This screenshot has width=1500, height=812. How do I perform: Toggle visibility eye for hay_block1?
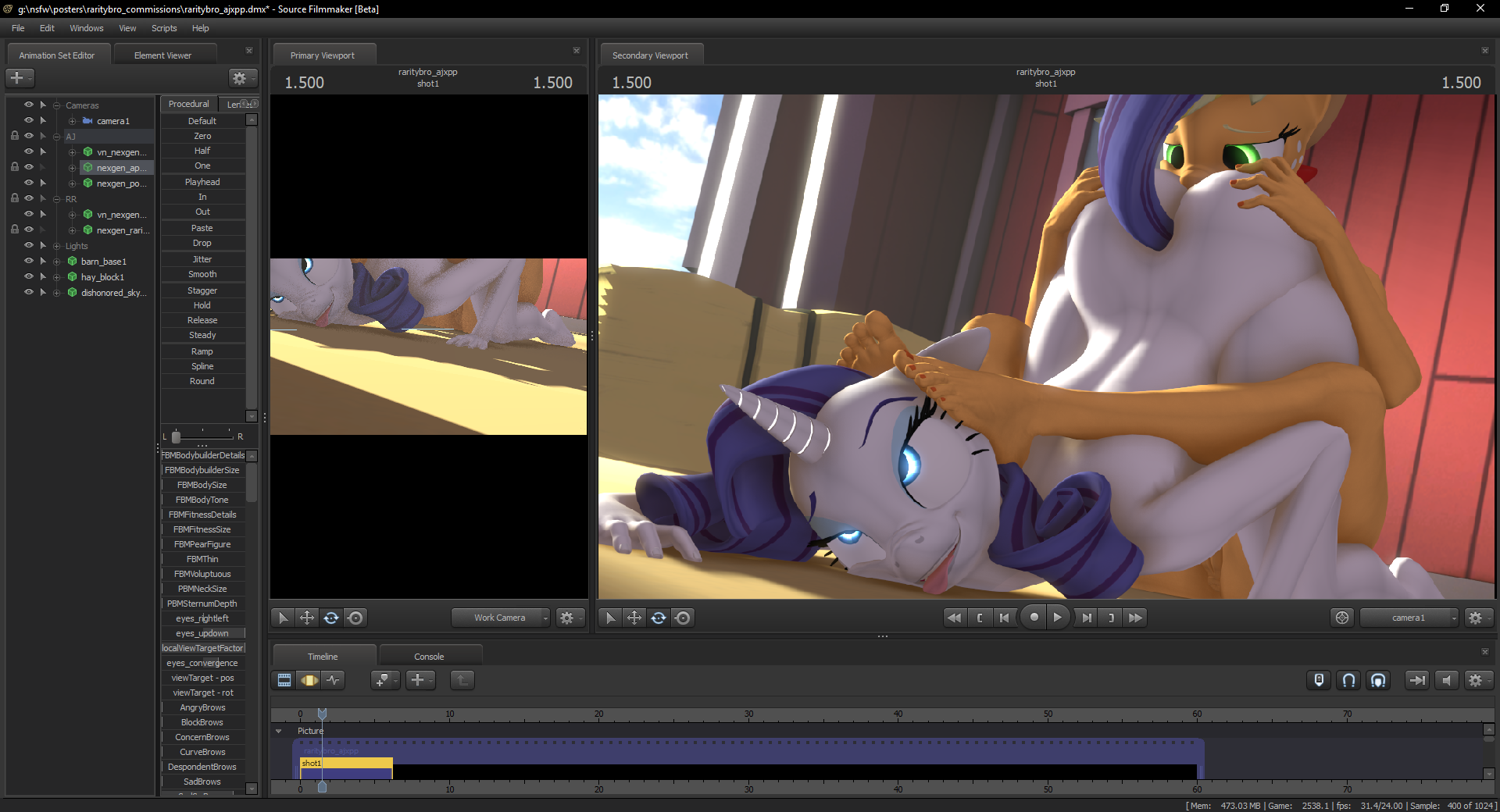click(x=29, y=276)
